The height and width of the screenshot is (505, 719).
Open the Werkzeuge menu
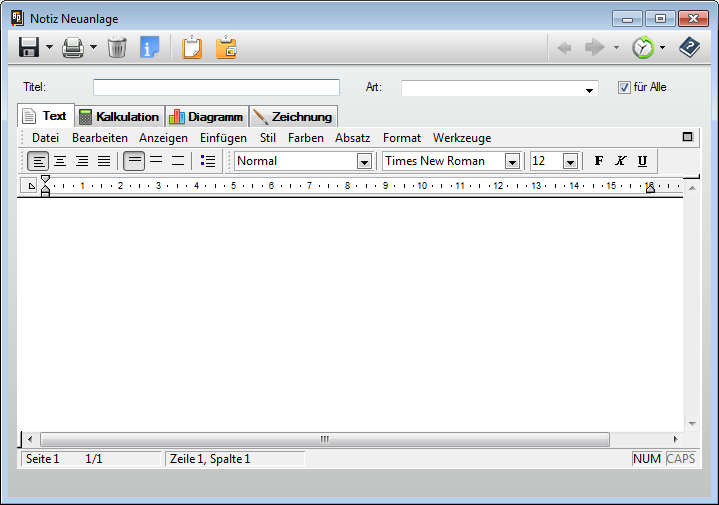tap(461, 138)
